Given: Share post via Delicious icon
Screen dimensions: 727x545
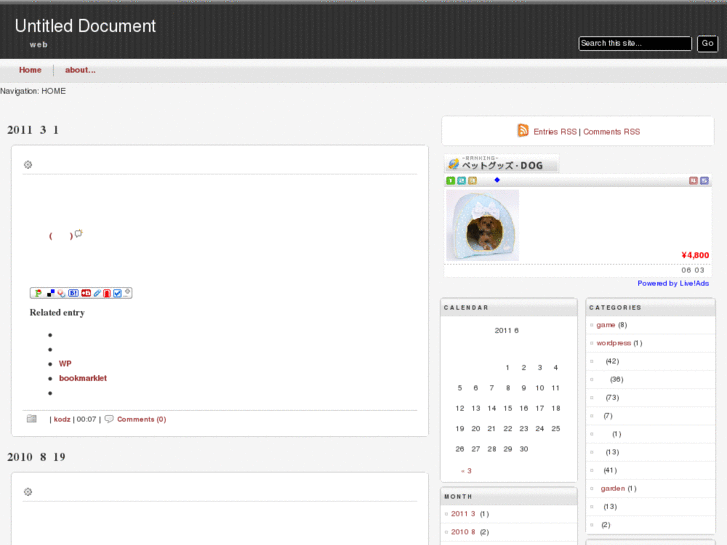Looking at the screenshot, I should pyautogui.click(x=51, y=293).
